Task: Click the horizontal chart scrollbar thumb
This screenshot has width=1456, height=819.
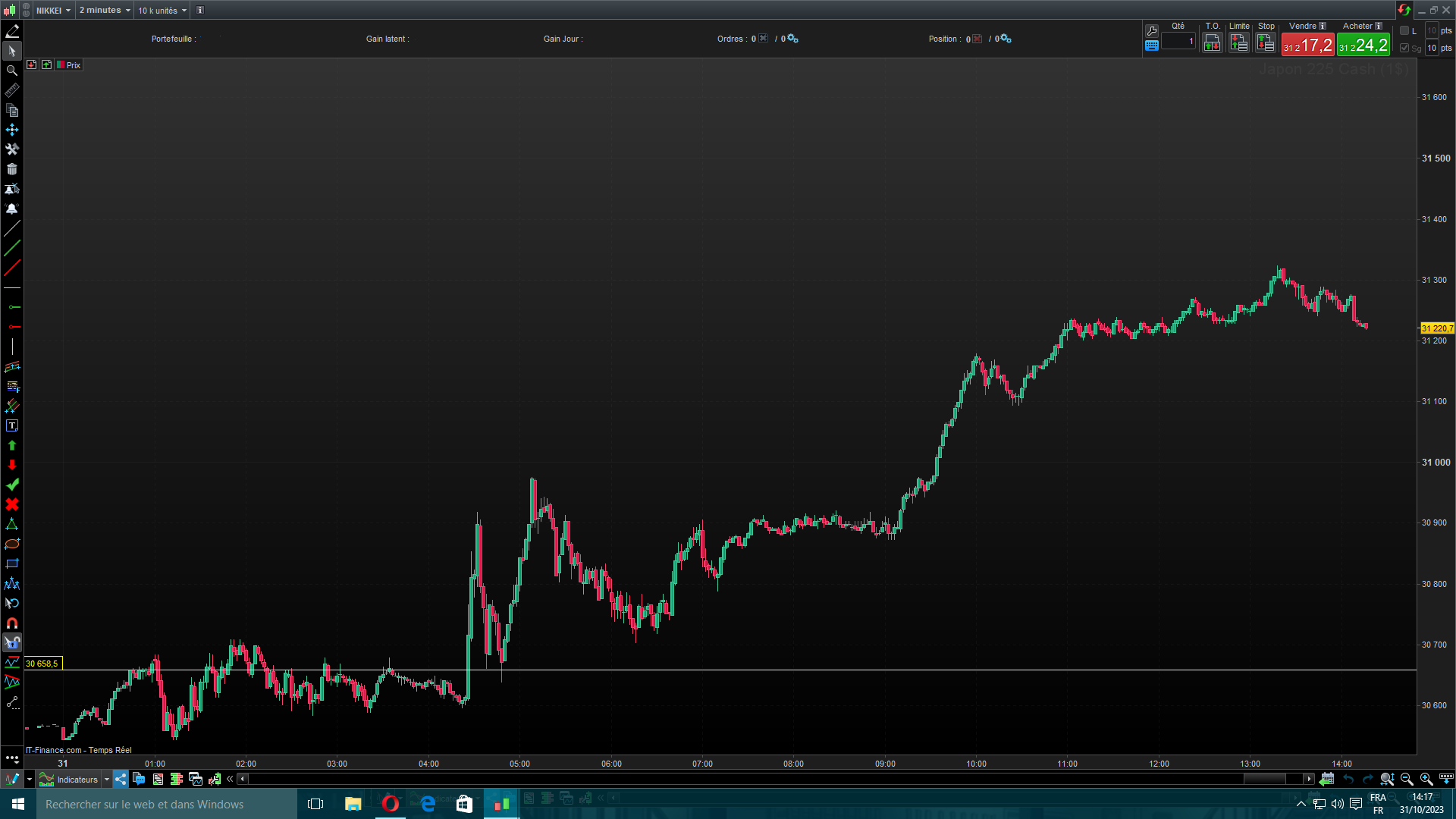Action: (1264, 779)
